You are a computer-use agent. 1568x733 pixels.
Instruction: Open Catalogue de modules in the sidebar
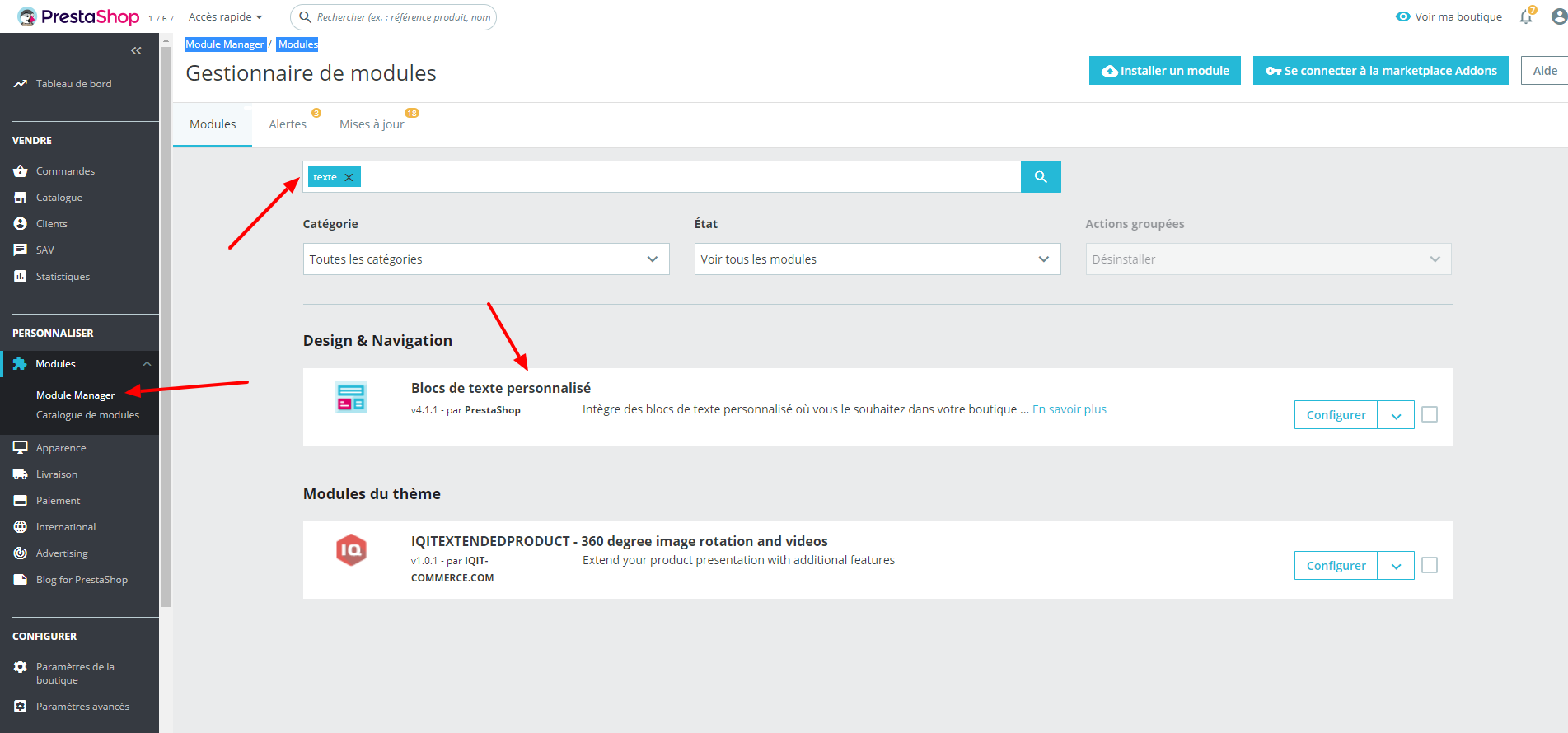coord(87,415)
